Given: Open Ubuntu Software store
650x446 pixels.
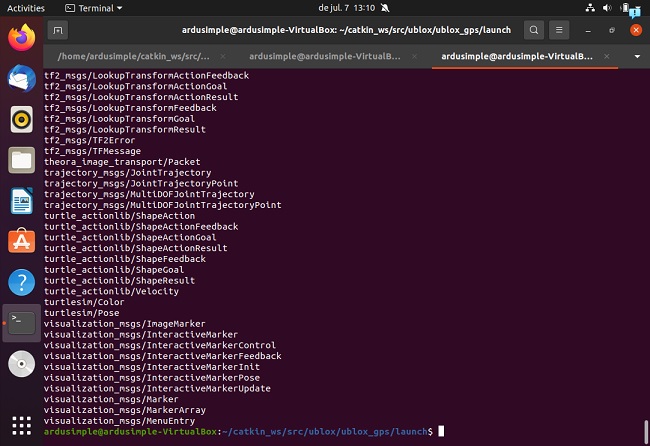Looking at the screenshot, I should (x=21, y=241).
